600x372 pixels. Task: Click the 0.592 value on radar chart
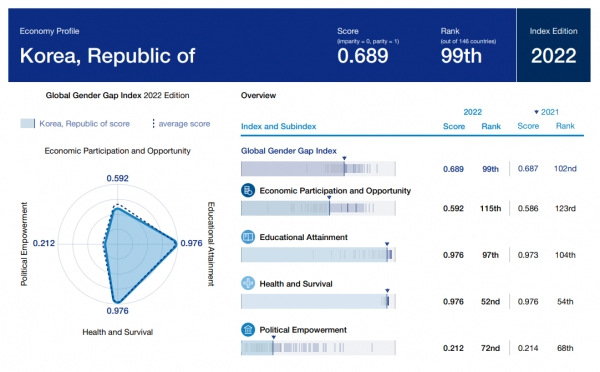point(117,178)
